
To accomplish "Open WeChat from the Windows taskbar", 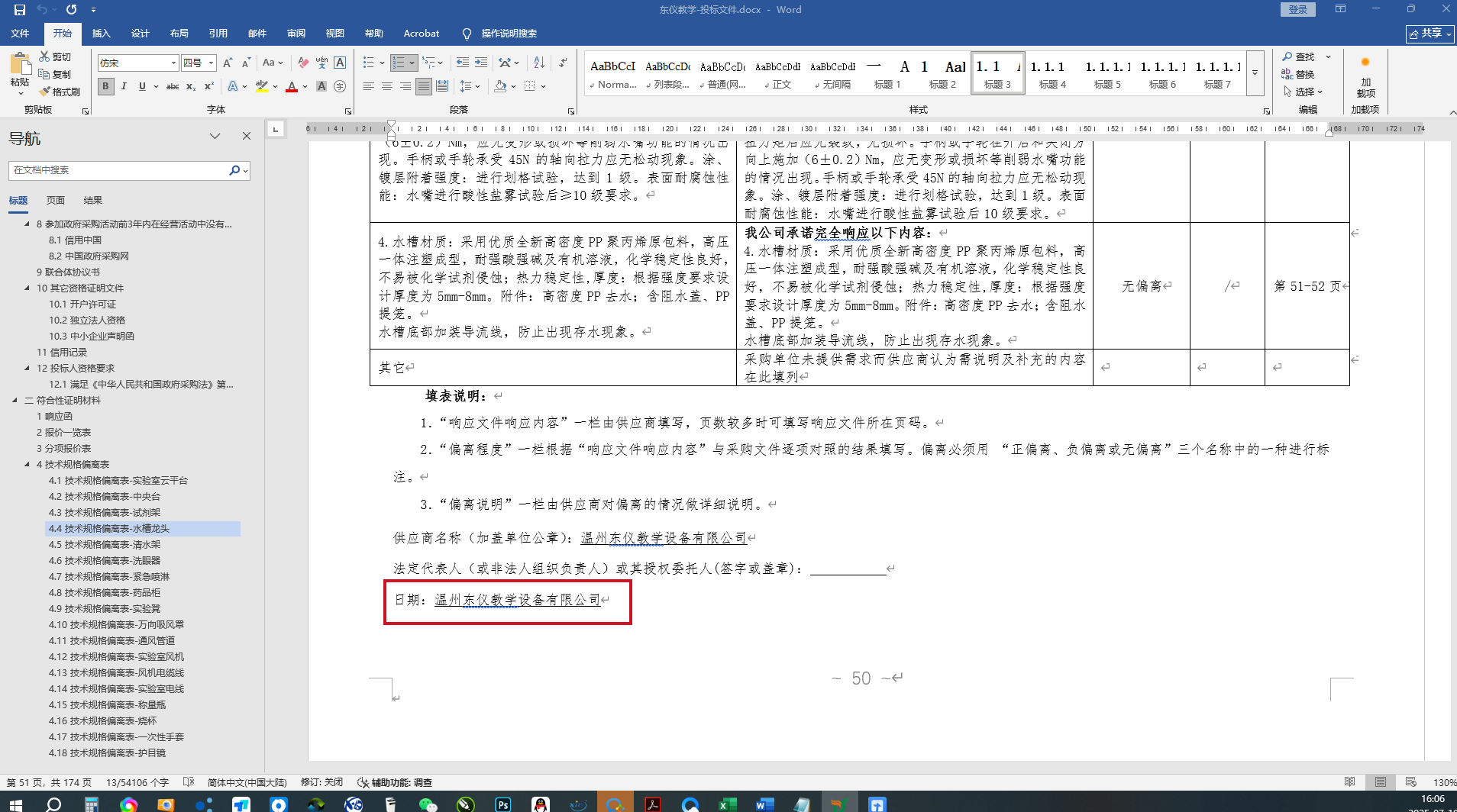I will 428,804.
